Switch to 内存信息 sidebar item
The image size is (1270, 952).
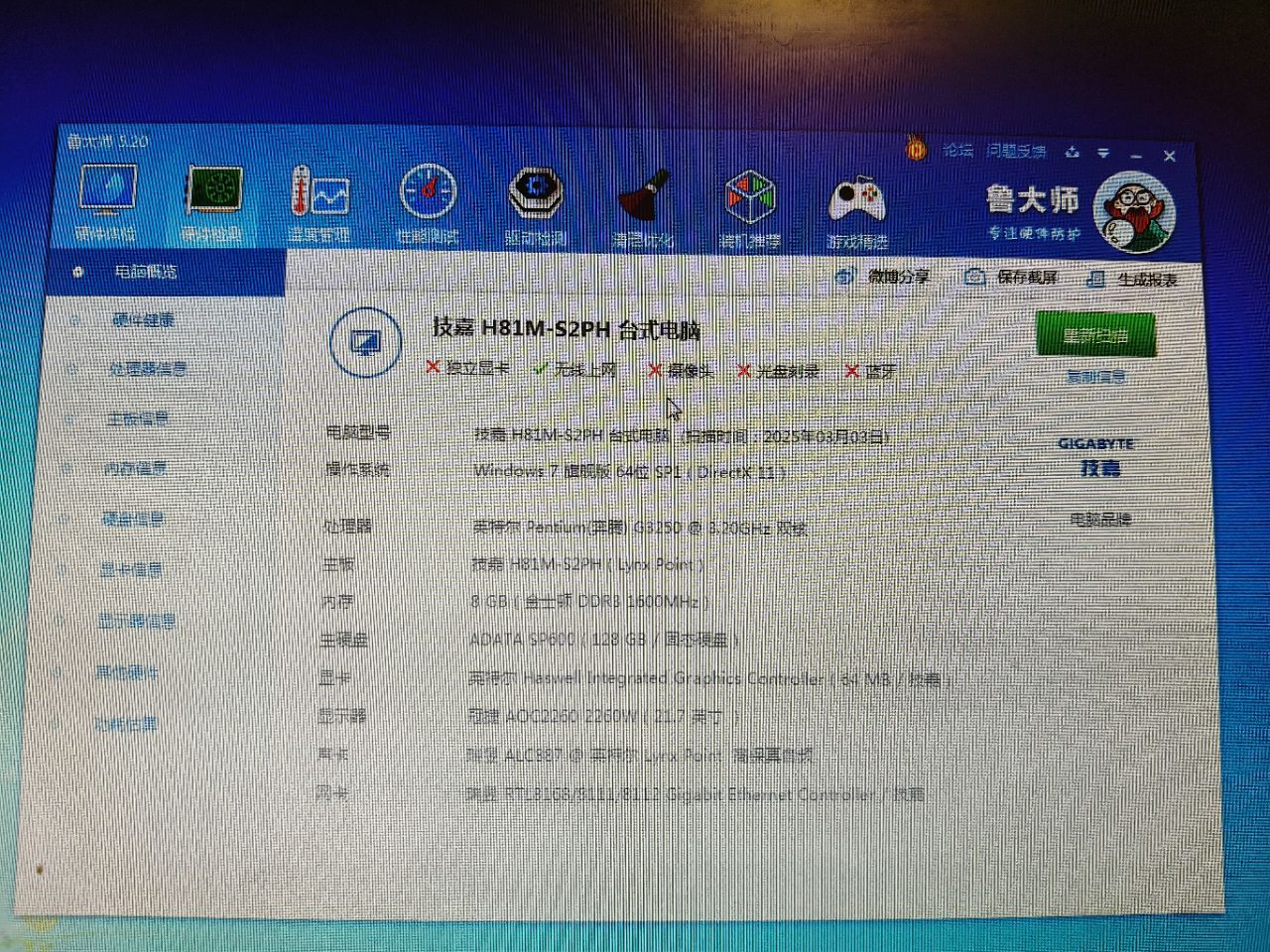tap(136, 468)
